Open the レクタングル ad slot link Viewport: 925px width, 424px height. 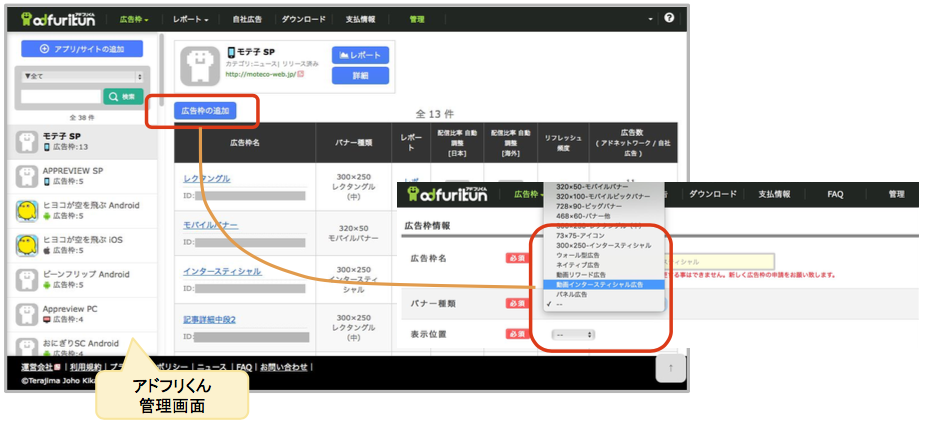tap(206, 179)
